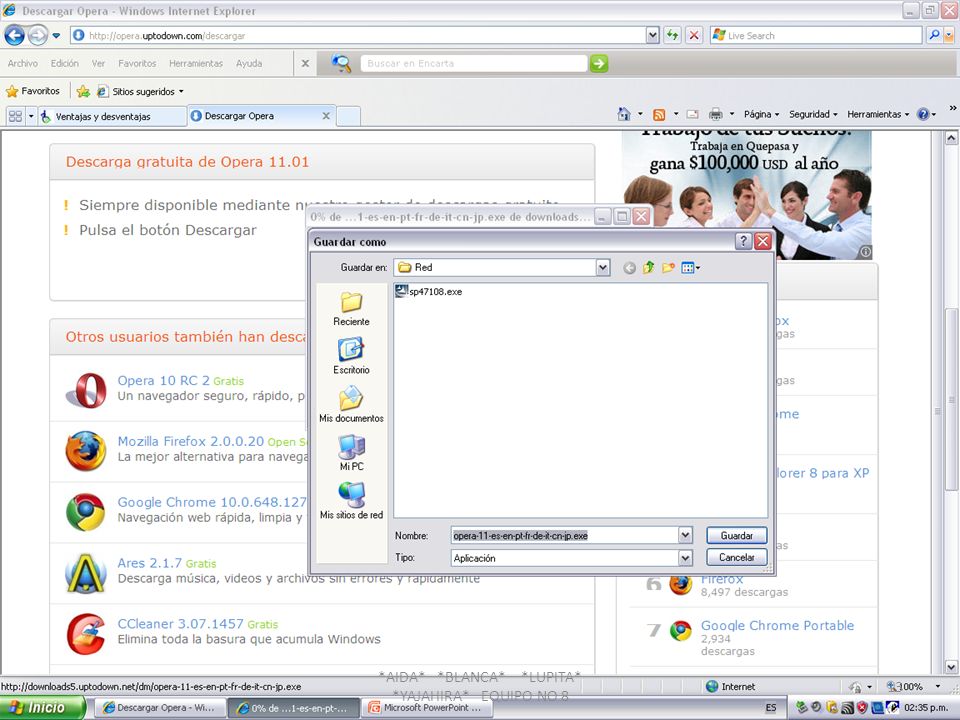
Task: Open the Herramientas command bar dropdown
Action: click(x=878, y=114)
